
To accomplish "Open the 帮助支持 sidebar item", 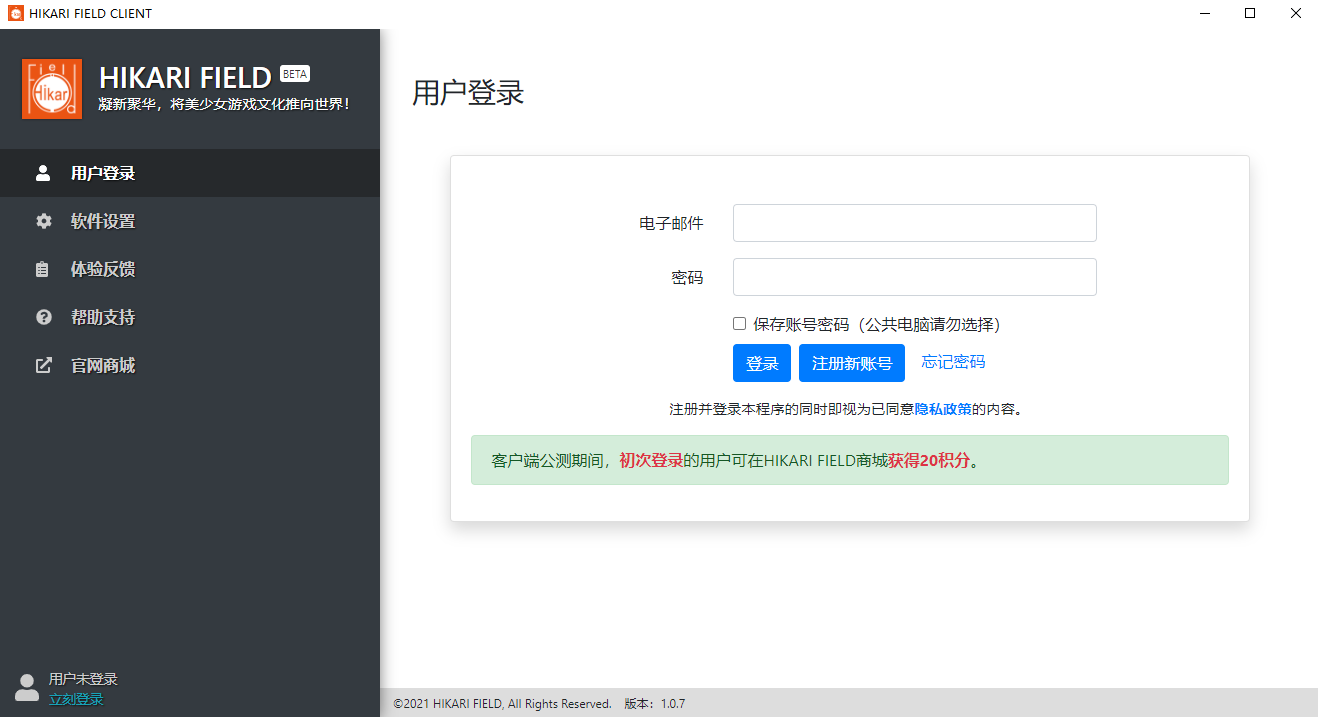I will click(190, 317).
